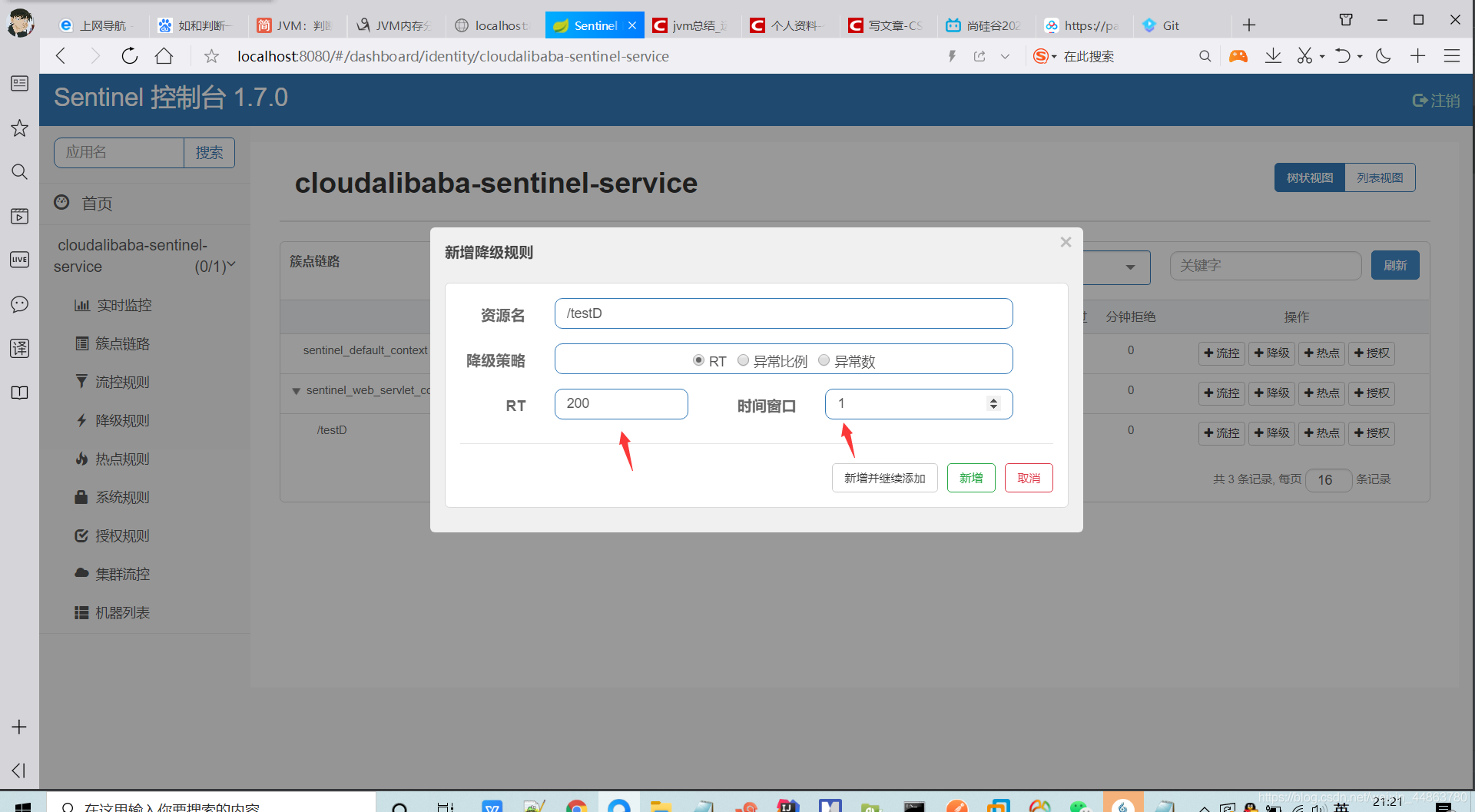The image size is (1475, 812).
Task: Open a new tab with plus icon
Action: click(x=1249, y=25)
